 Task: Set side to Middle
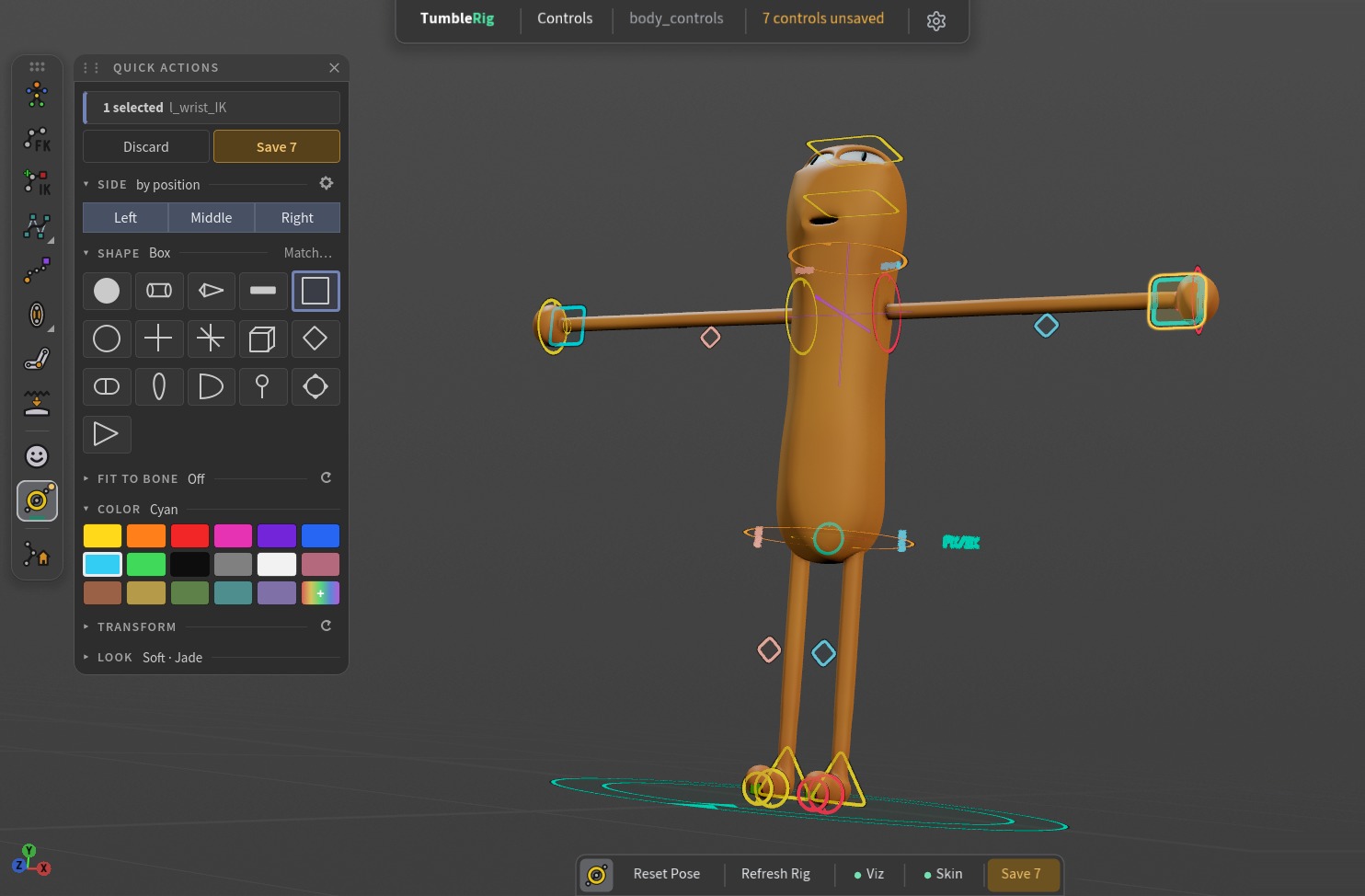[212, 218]
